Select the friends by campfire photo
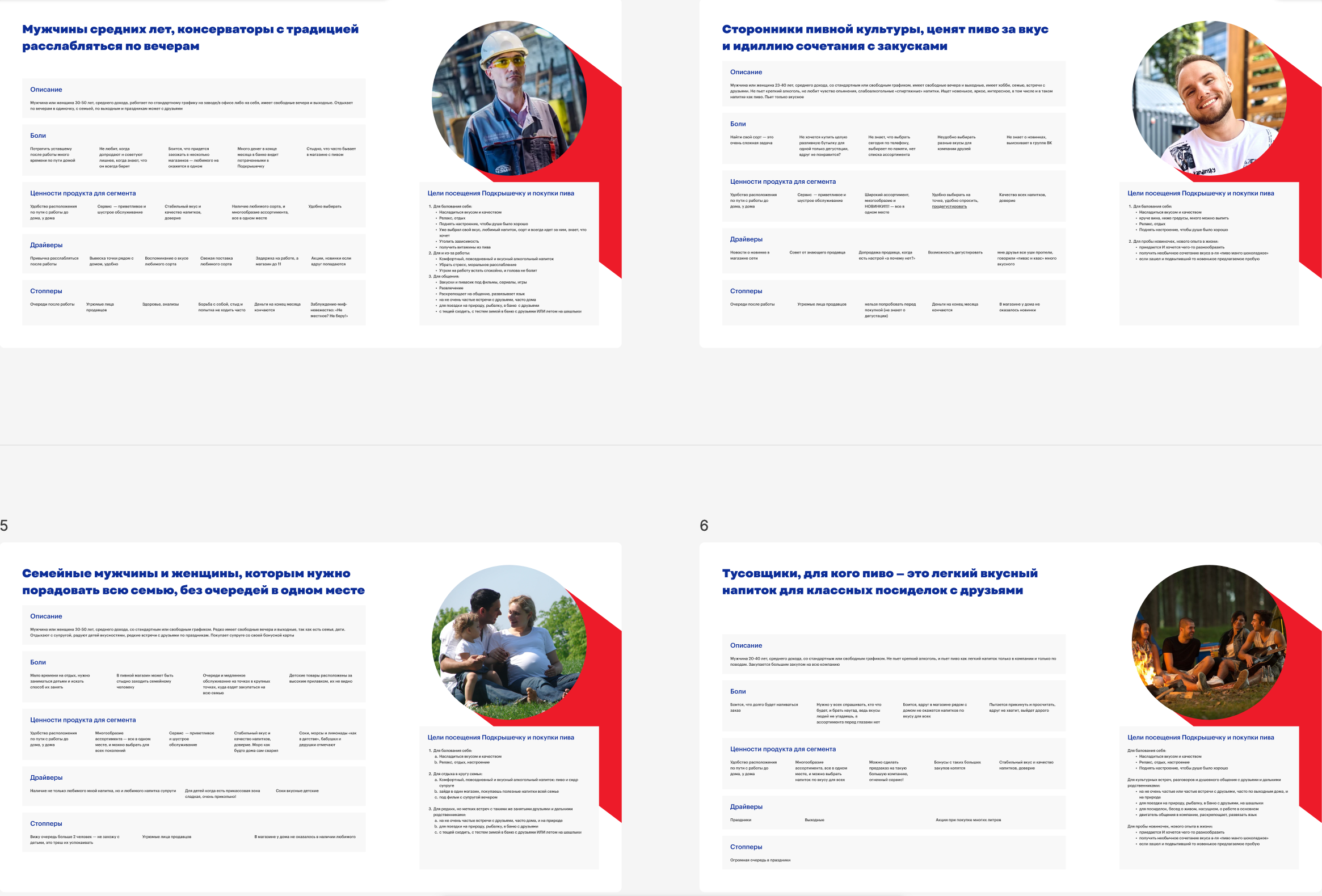The height and width of the screenshot is (896, 1322). [1209, 643]
